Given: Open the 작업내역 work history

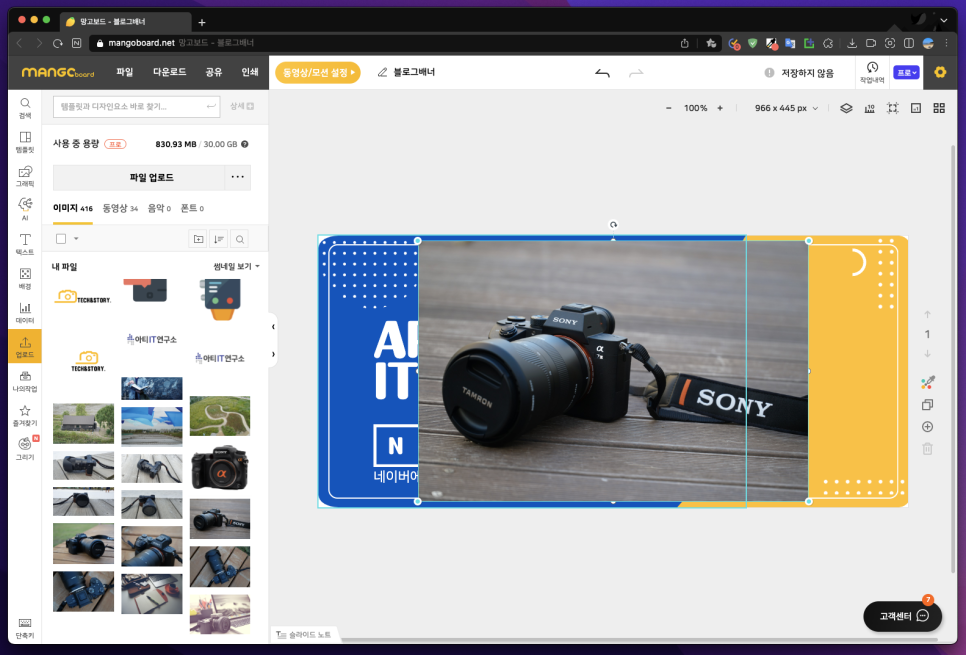Looking at the screenshot, I should [872, 73].
